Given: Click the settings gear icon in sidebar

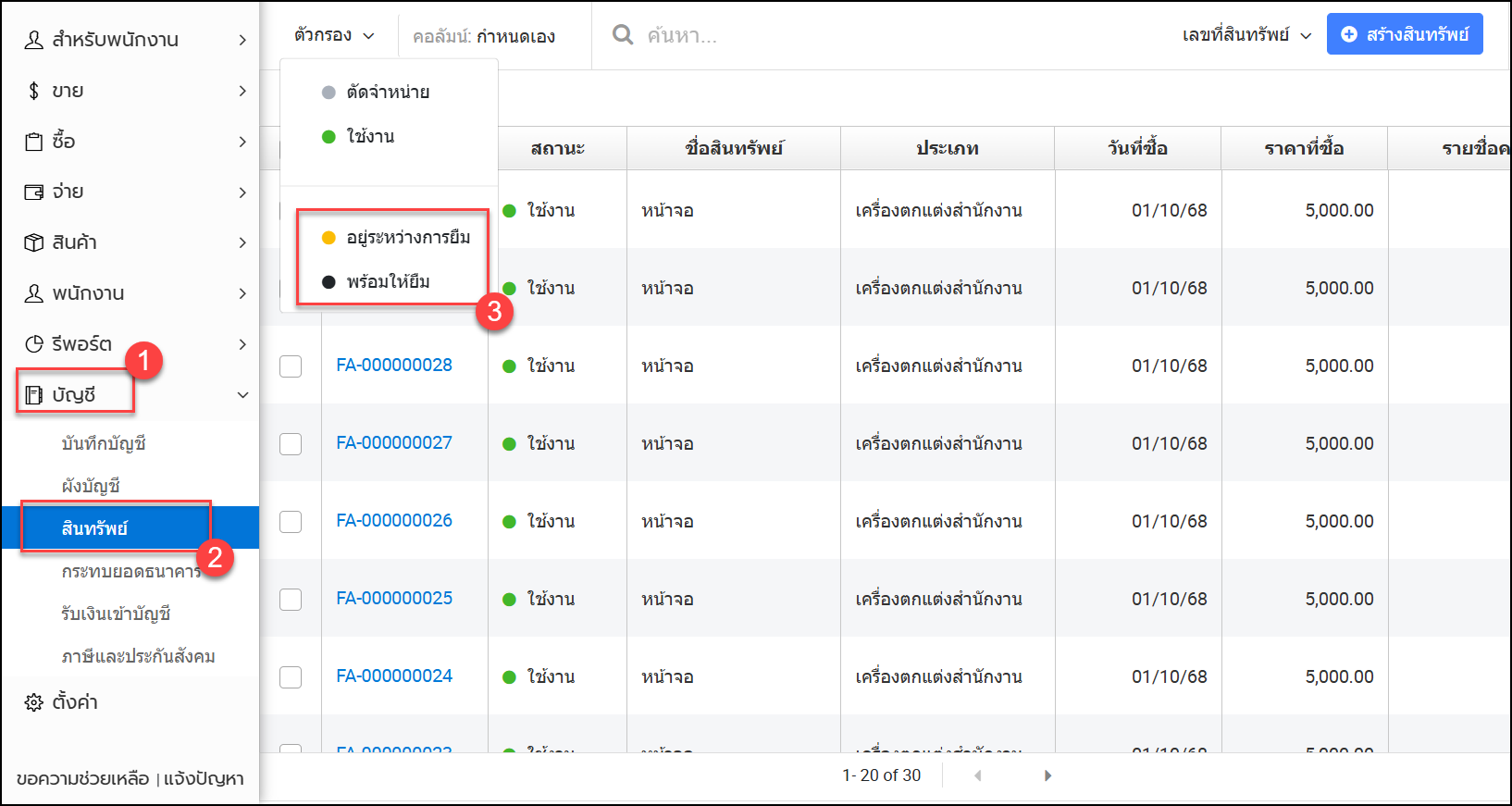Looking at the screenshot, I should [x=34, y=702].
